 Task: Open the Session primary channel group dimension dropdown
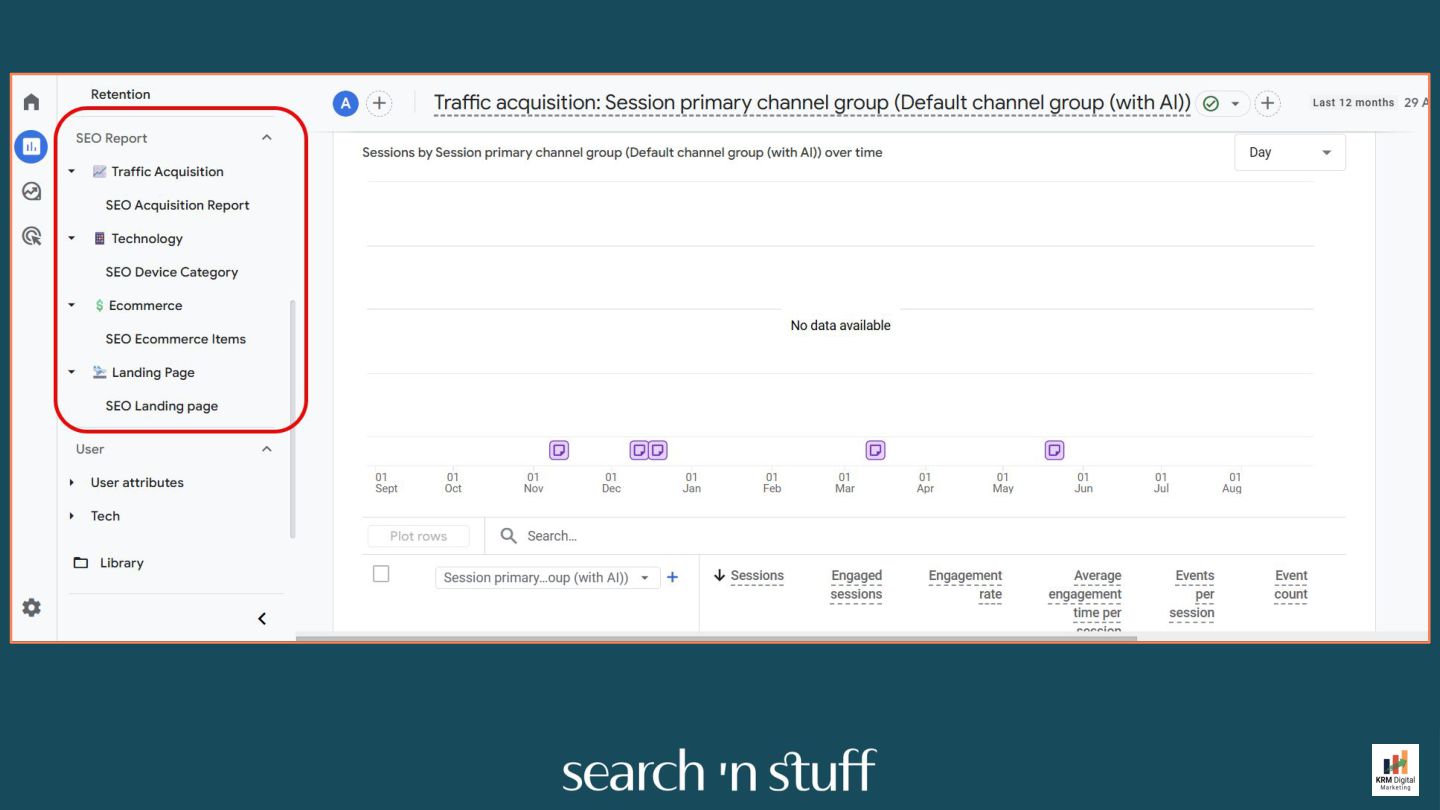[x=547, y=578]
